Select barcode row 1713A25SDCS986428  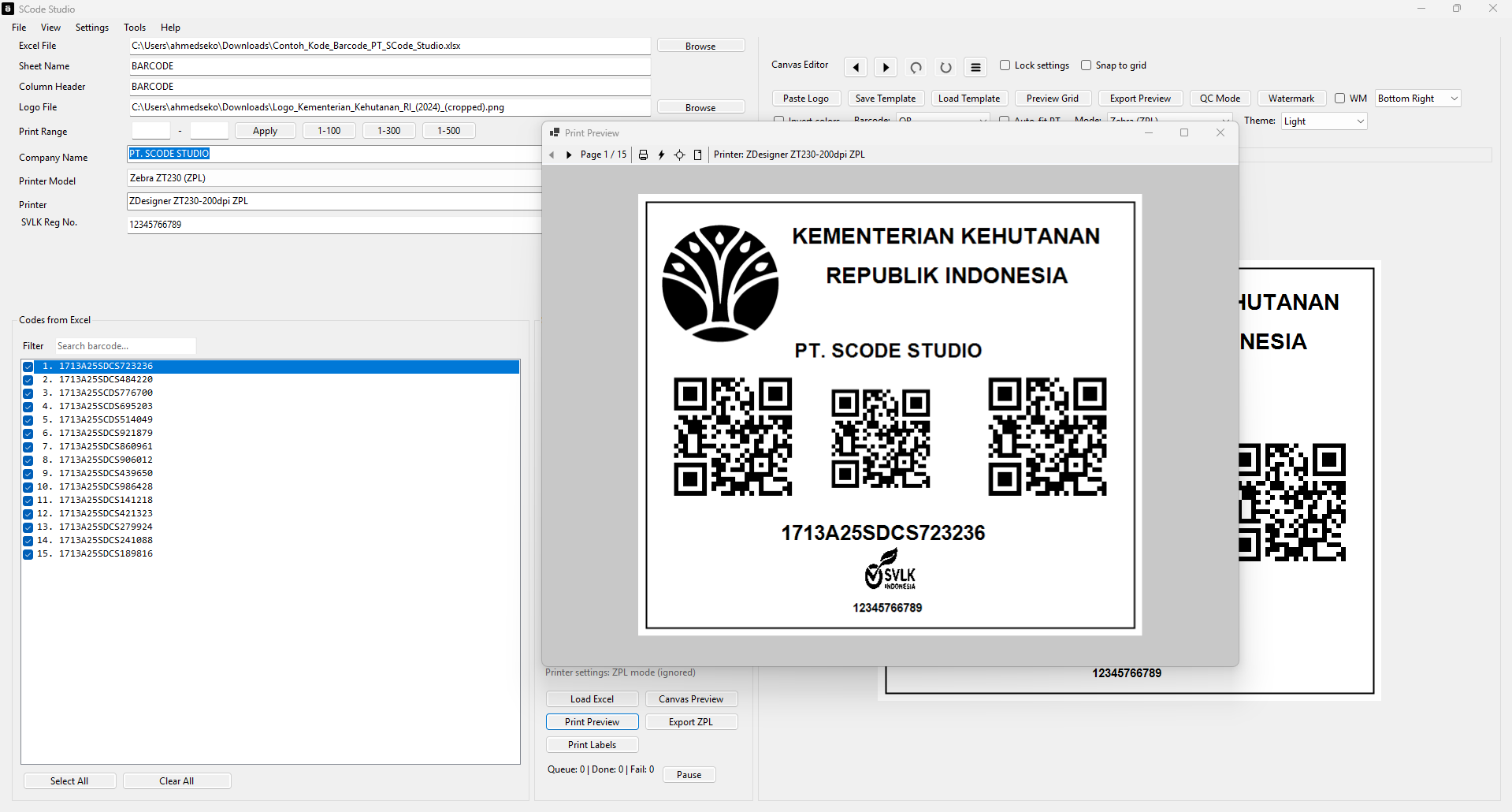(x=270, y=487)
